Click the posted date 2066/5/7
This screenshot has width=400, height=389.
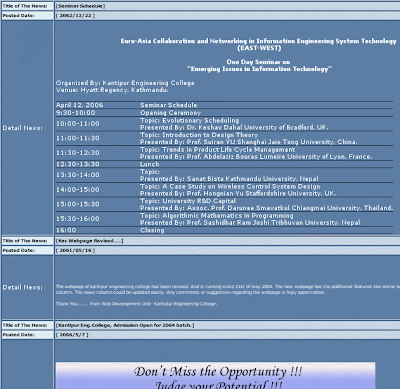72,335
